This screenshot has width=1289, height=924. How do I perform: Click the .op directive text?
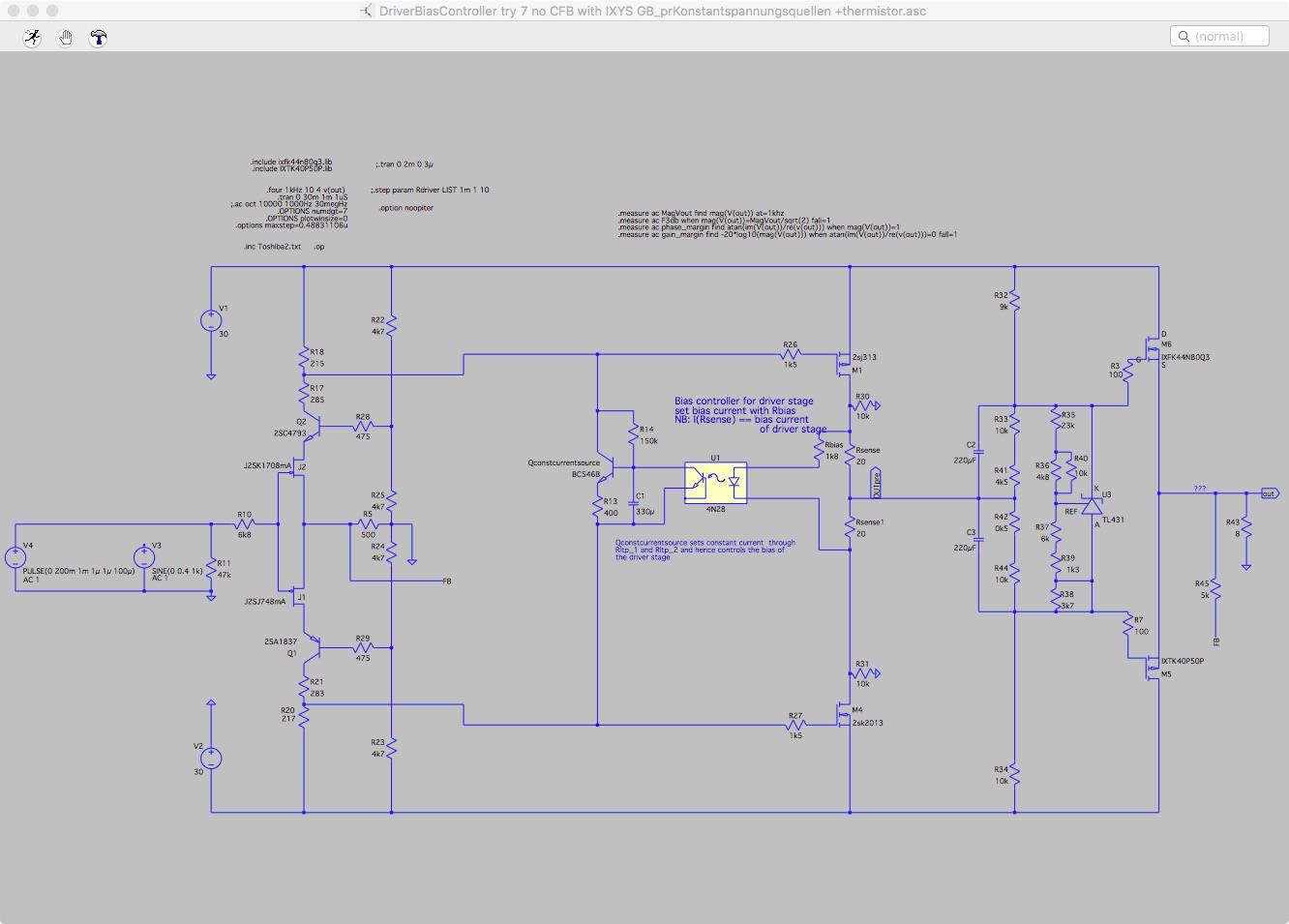319,247
